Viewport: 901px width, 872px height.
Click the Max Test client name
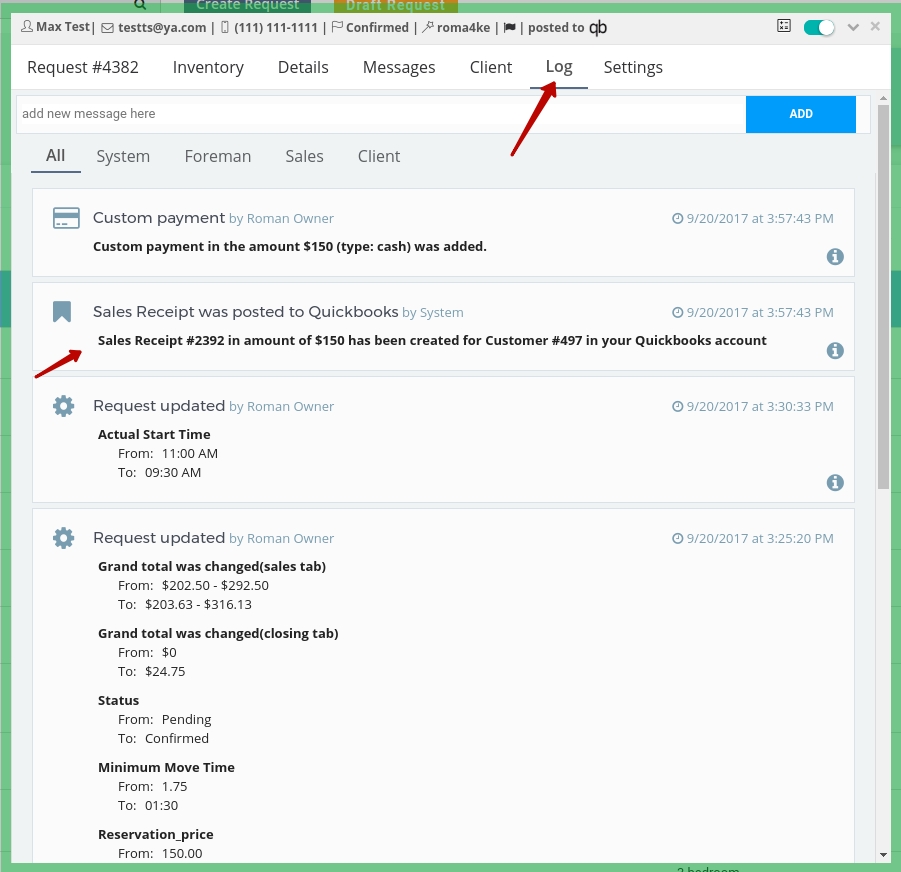tap(63, 27)
